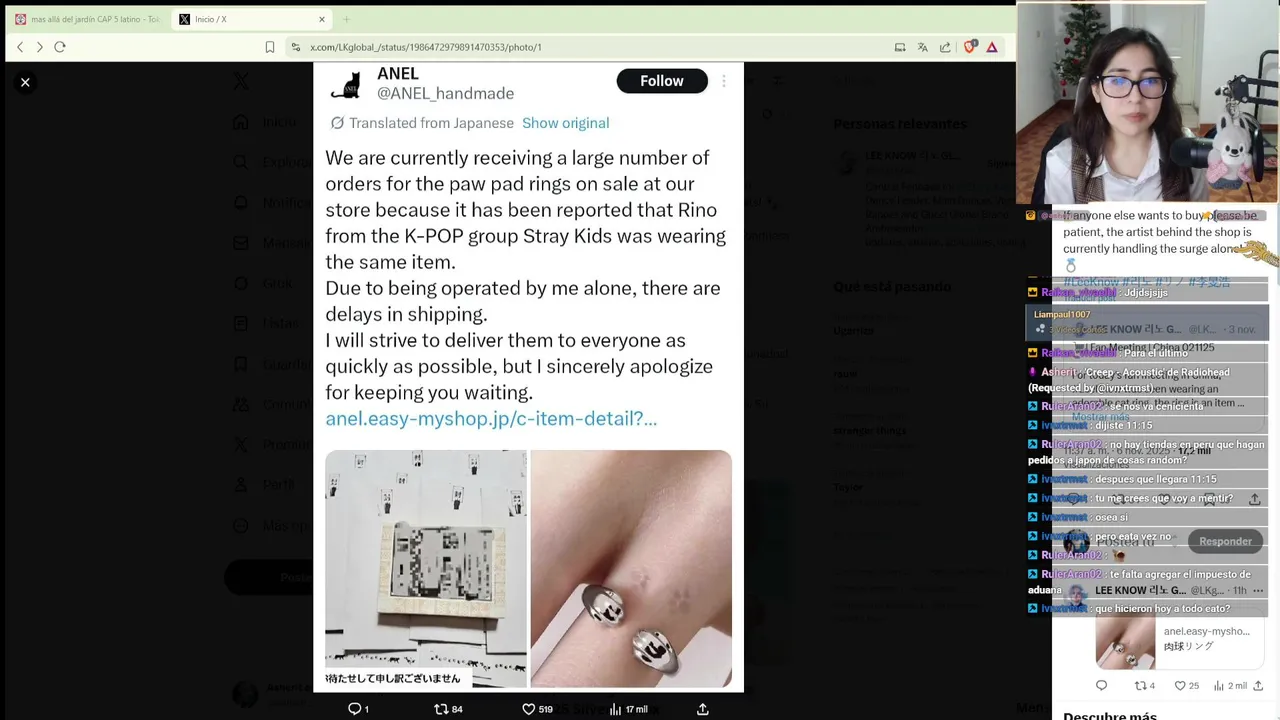Open a new browser tab with plus
The width and height of the screenshot is (1280, 720).
[347, 19]
